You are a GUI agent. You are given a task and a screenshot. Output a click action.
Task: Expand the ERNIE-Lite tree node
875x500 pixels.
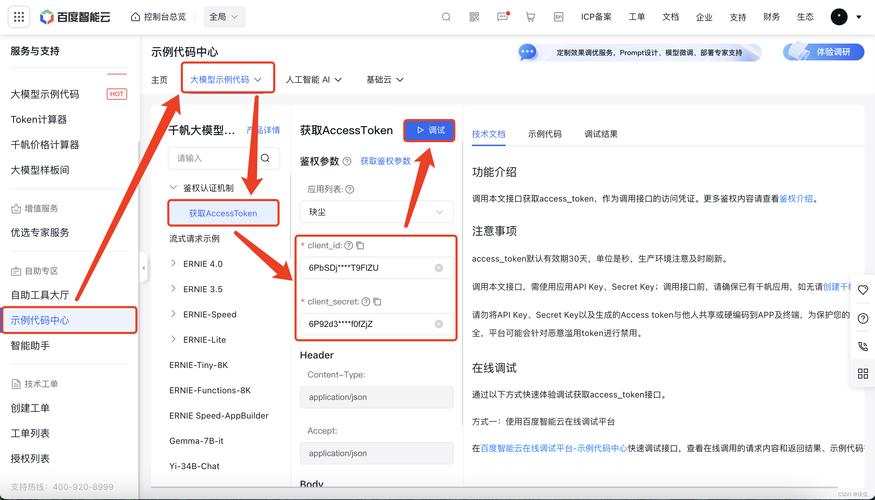(174, 339)
